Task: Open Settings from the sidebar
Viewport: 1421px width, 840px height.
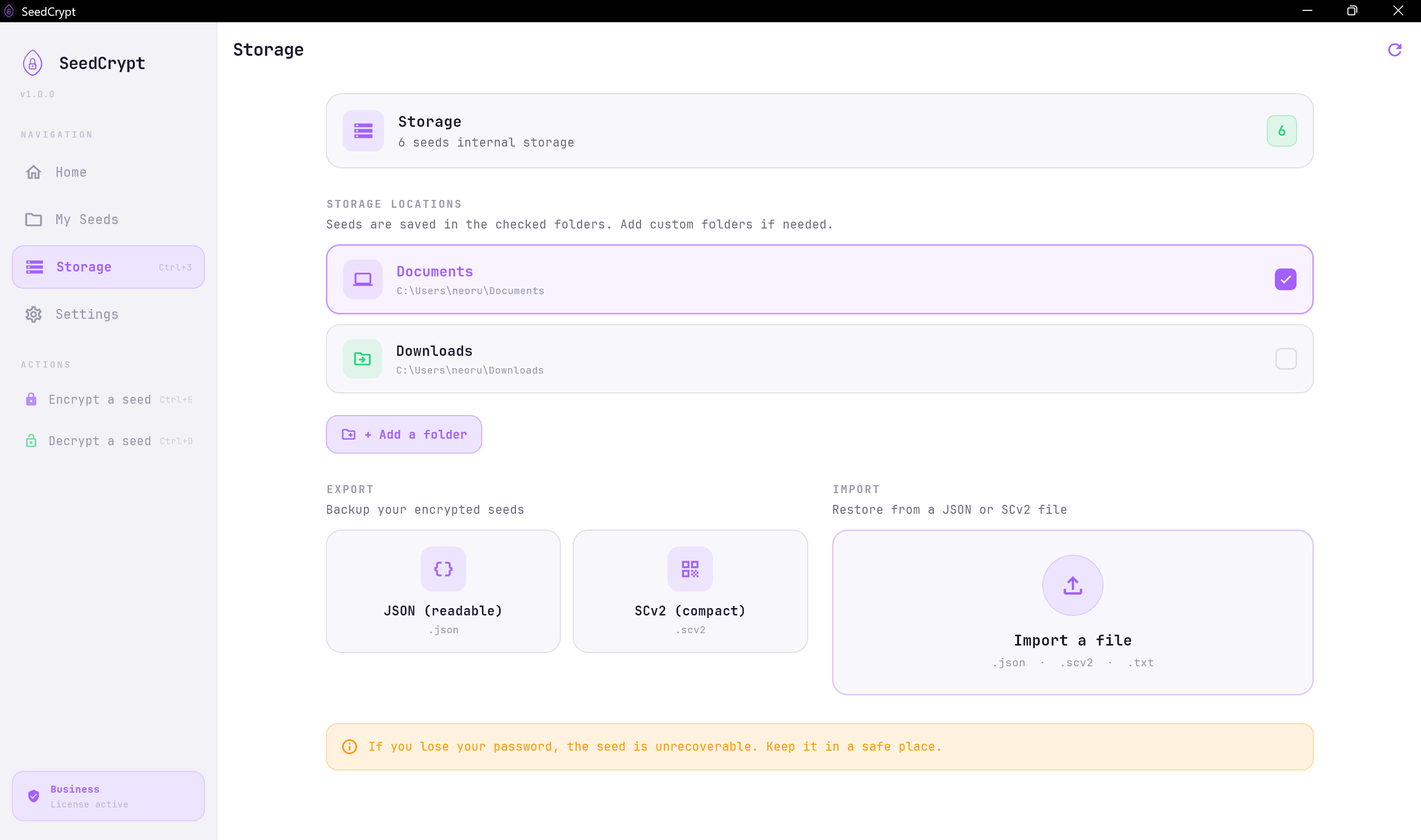Action: tap(86, 314)
